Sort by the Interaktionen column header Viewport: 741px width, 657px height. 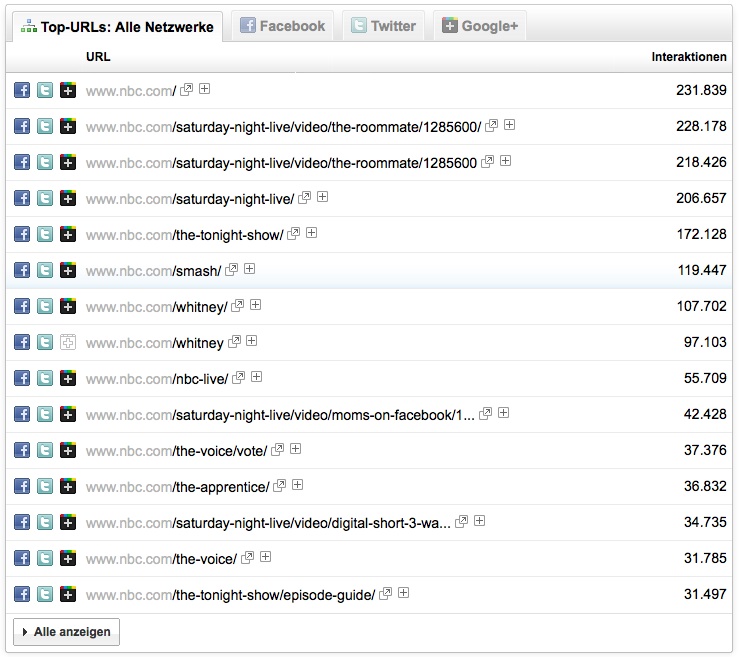688,57
